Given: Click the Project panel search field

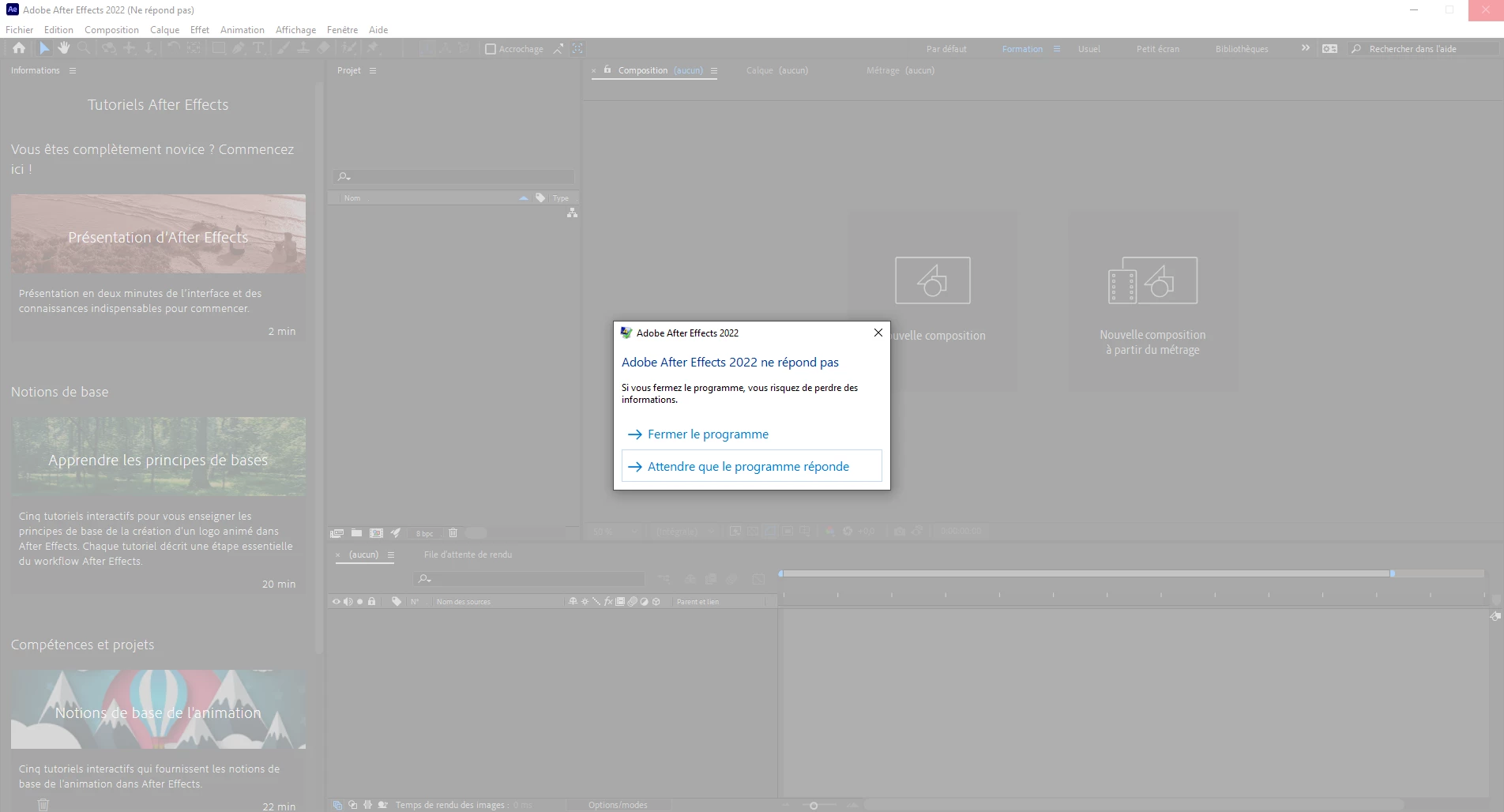Looking at the screenshot, I should tap(453, 176).
